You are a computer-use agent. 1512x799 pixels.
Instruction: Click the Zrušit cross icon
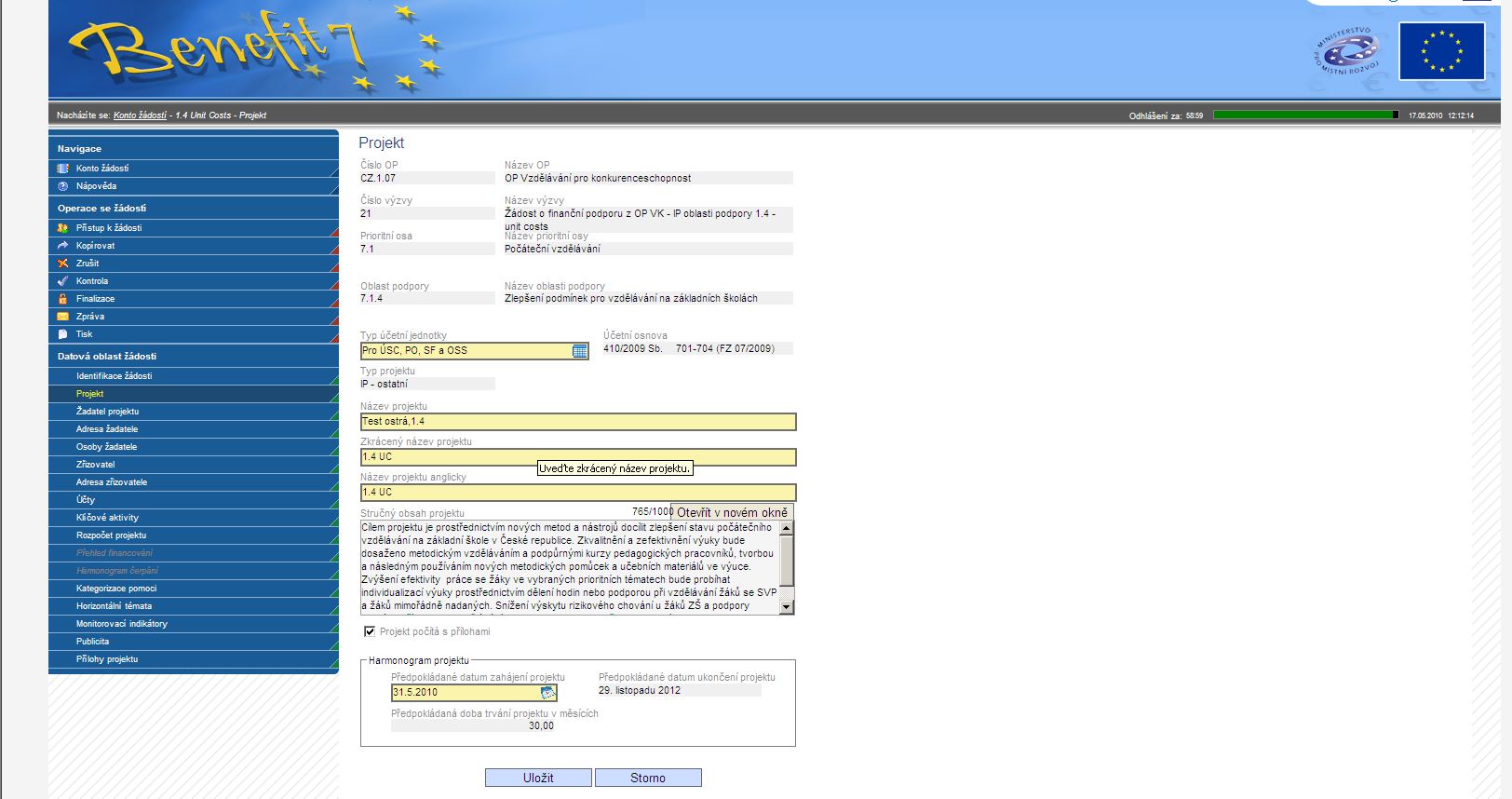(x=63, y=264)
